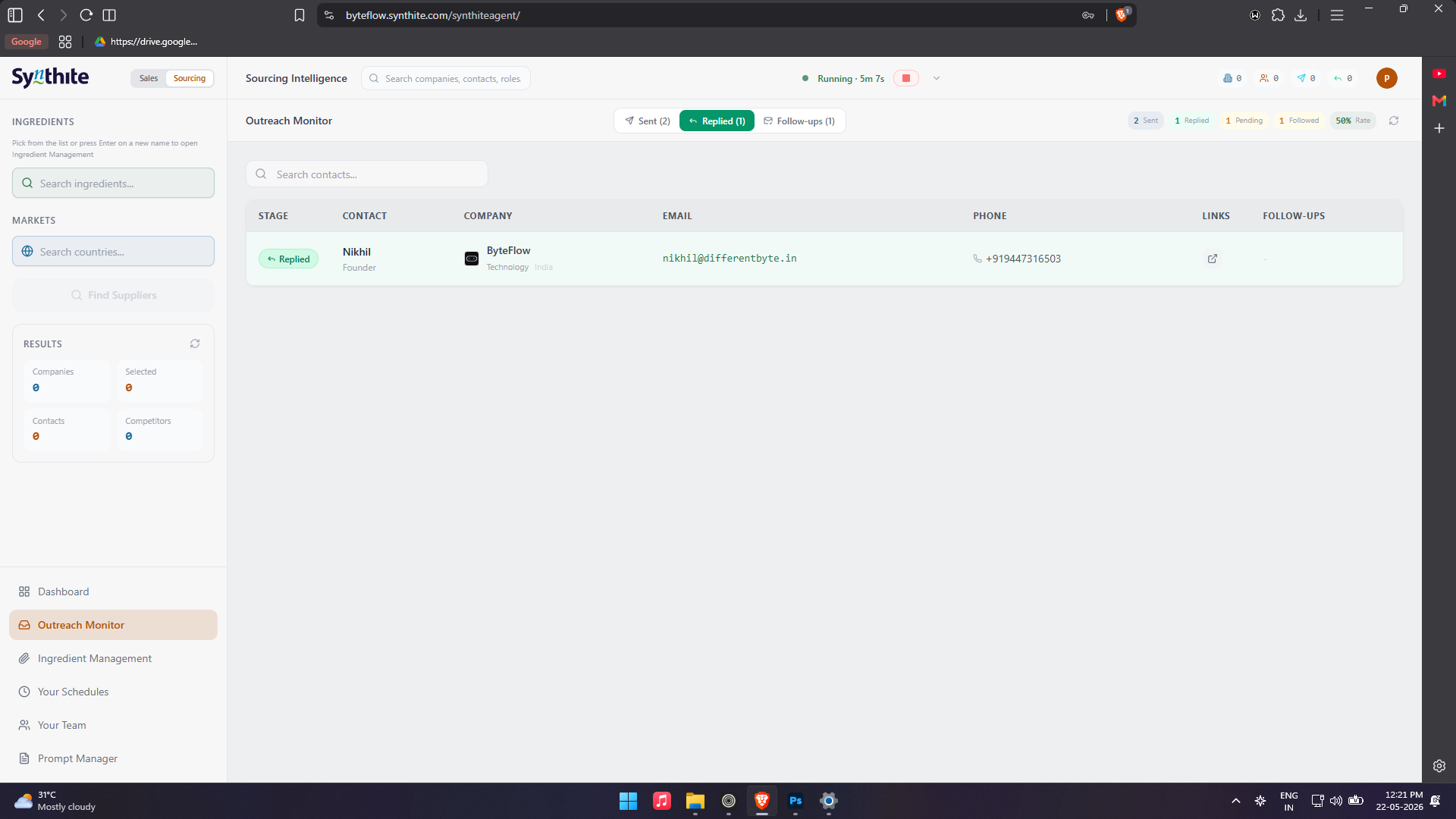Image resolution: width=1456 pixels, height=819 pixels.
Task: Refresh the outreach monitor stats
Action: [1394, 121]
